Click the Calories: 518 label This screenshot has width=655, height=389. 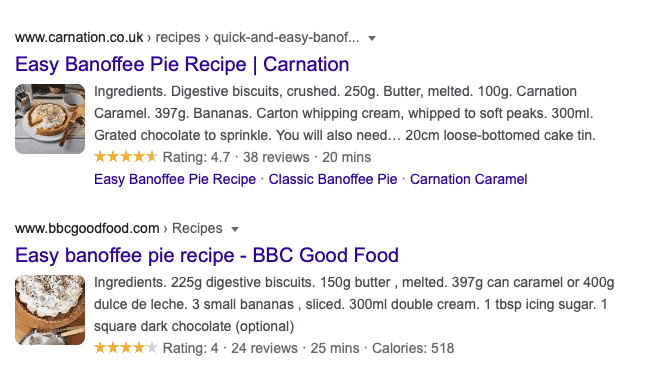[x=413, y=348]
